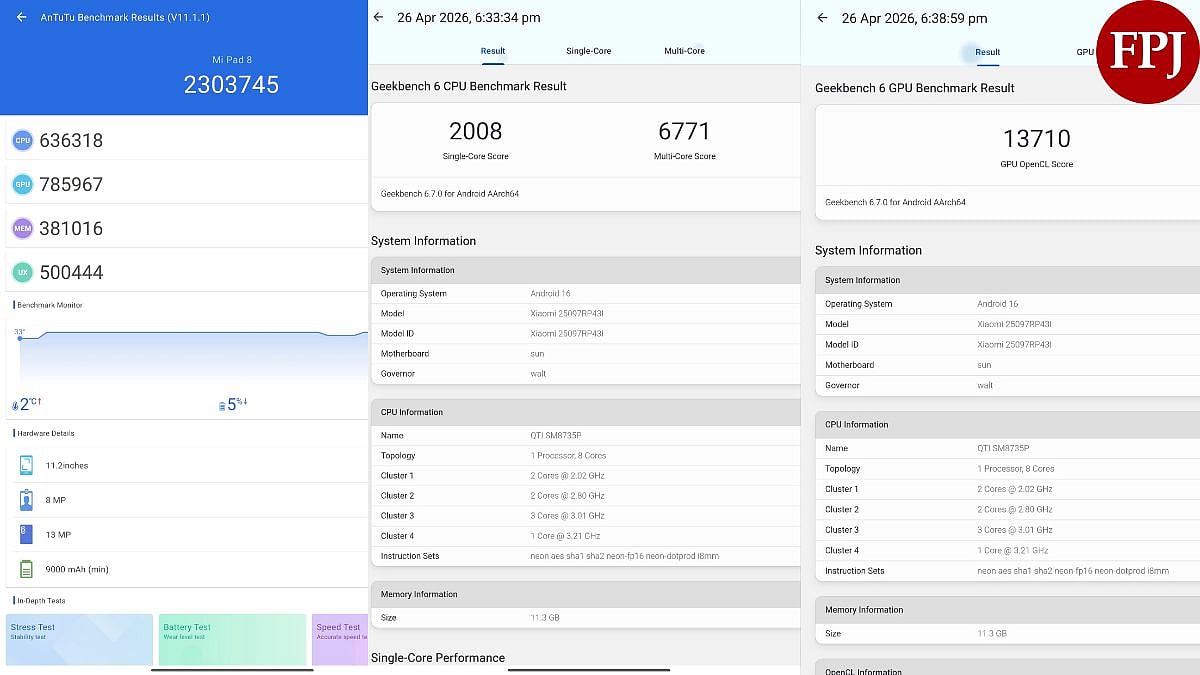
Task: Select Result tab in CPU benchmark
Action: point(493,51)
